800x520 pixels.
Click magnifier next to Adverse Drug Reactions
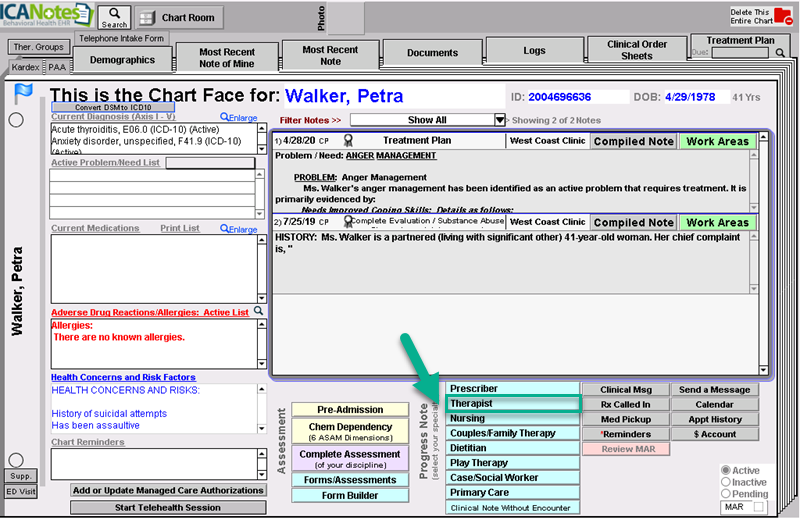259,310
